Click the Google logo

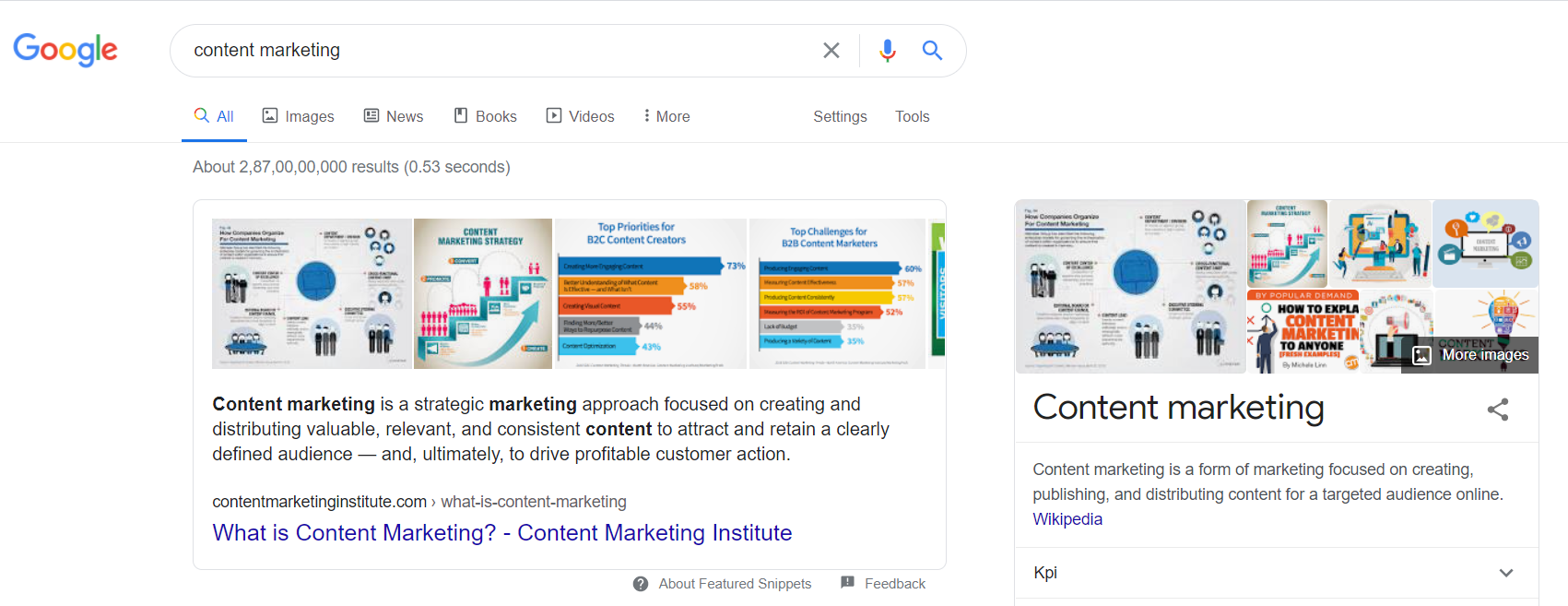[65, 50]
